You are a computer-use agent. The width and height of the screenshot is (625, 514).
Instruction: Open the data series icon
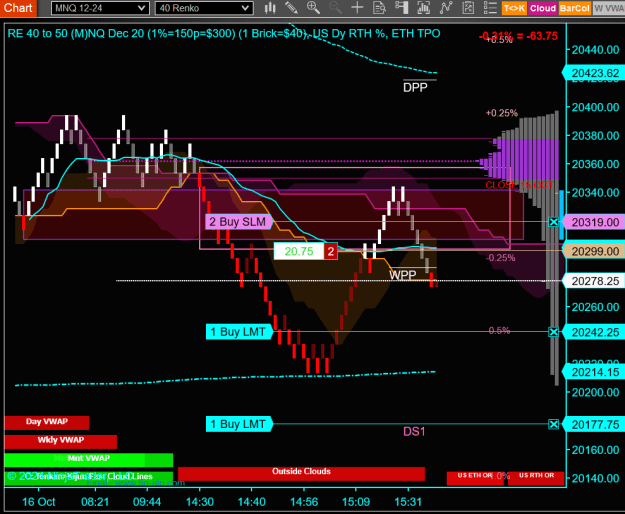[x=423, y=8]
